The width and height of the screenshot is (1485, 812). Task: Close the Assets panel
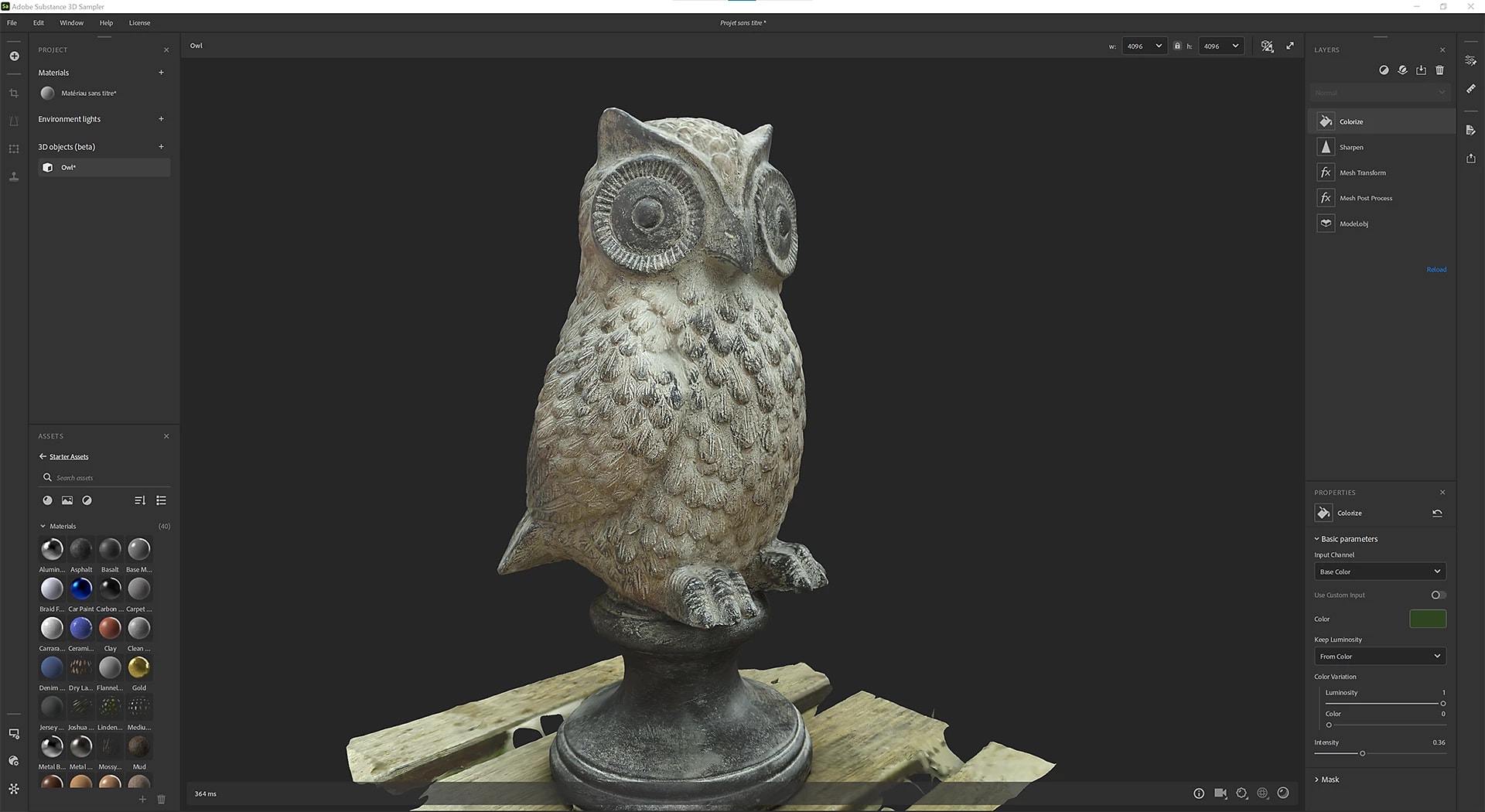click(166, 436)
